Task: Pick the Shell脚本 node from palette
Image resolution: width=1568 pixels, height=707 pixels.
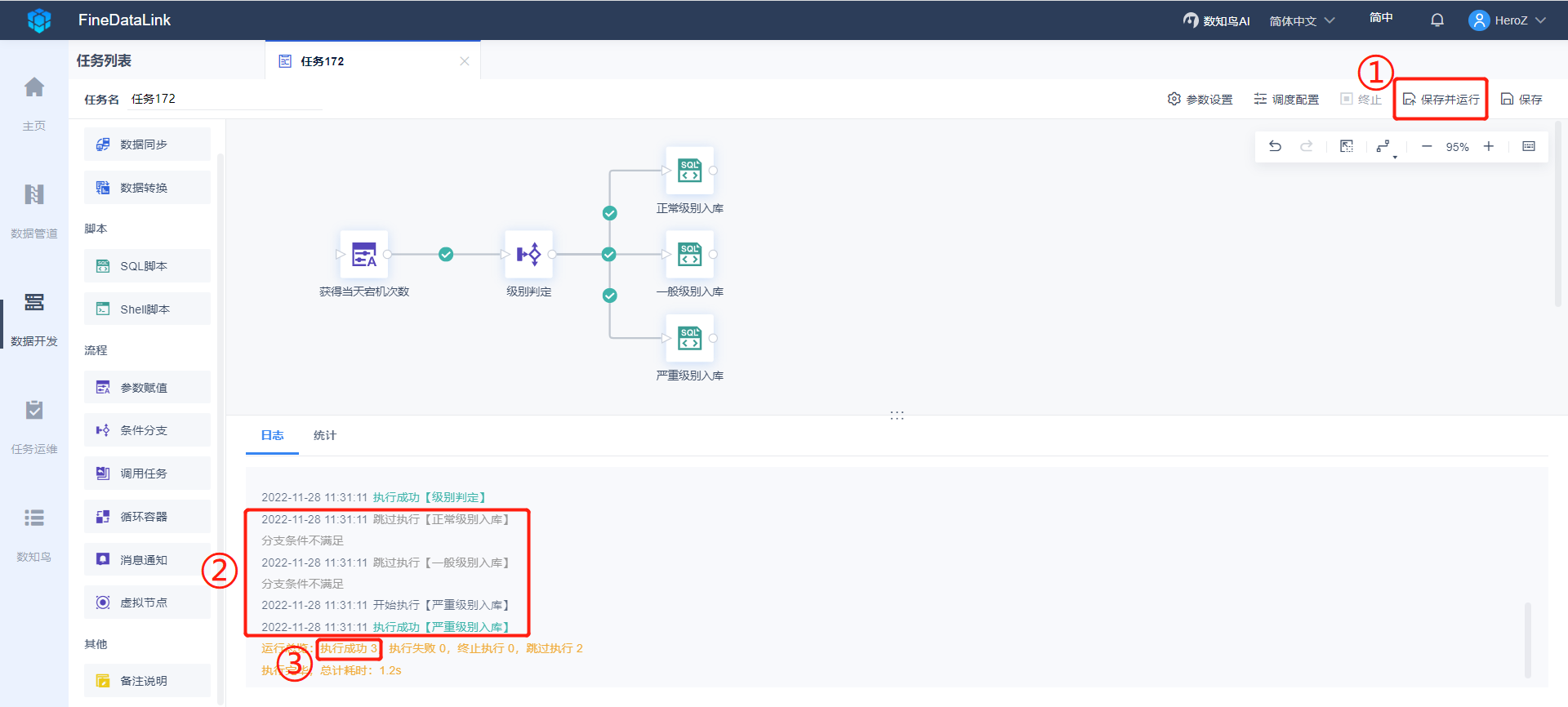Action: (x=147, y=309)
